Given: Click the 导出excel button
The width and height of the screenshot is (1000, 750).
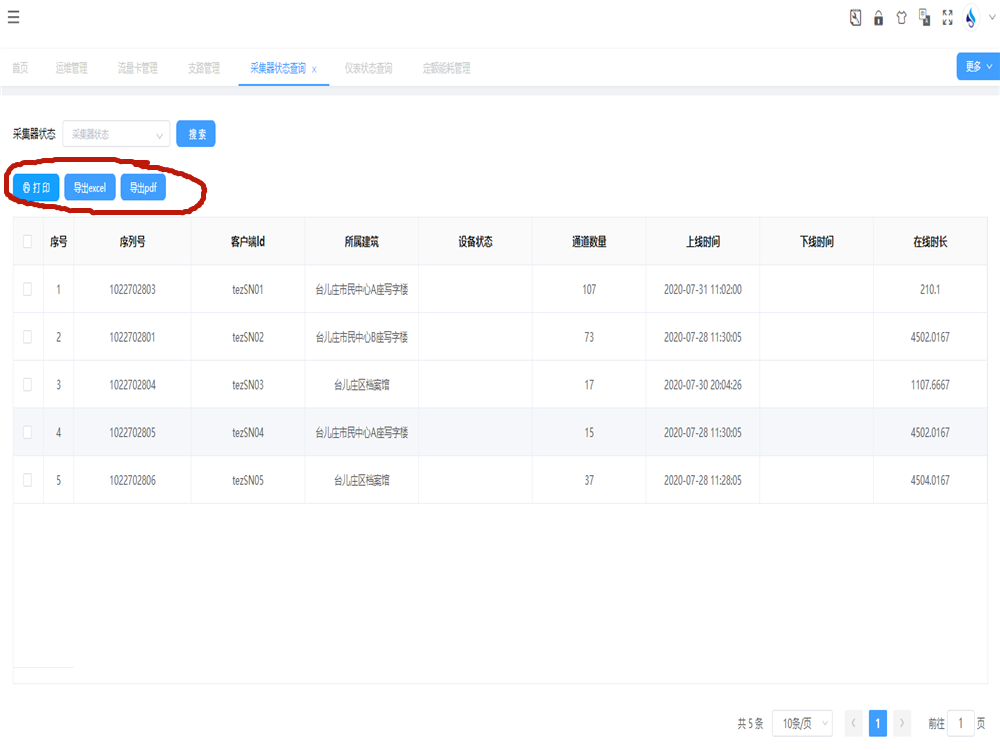Looking at the screenshot, I should tap(90, 188).
